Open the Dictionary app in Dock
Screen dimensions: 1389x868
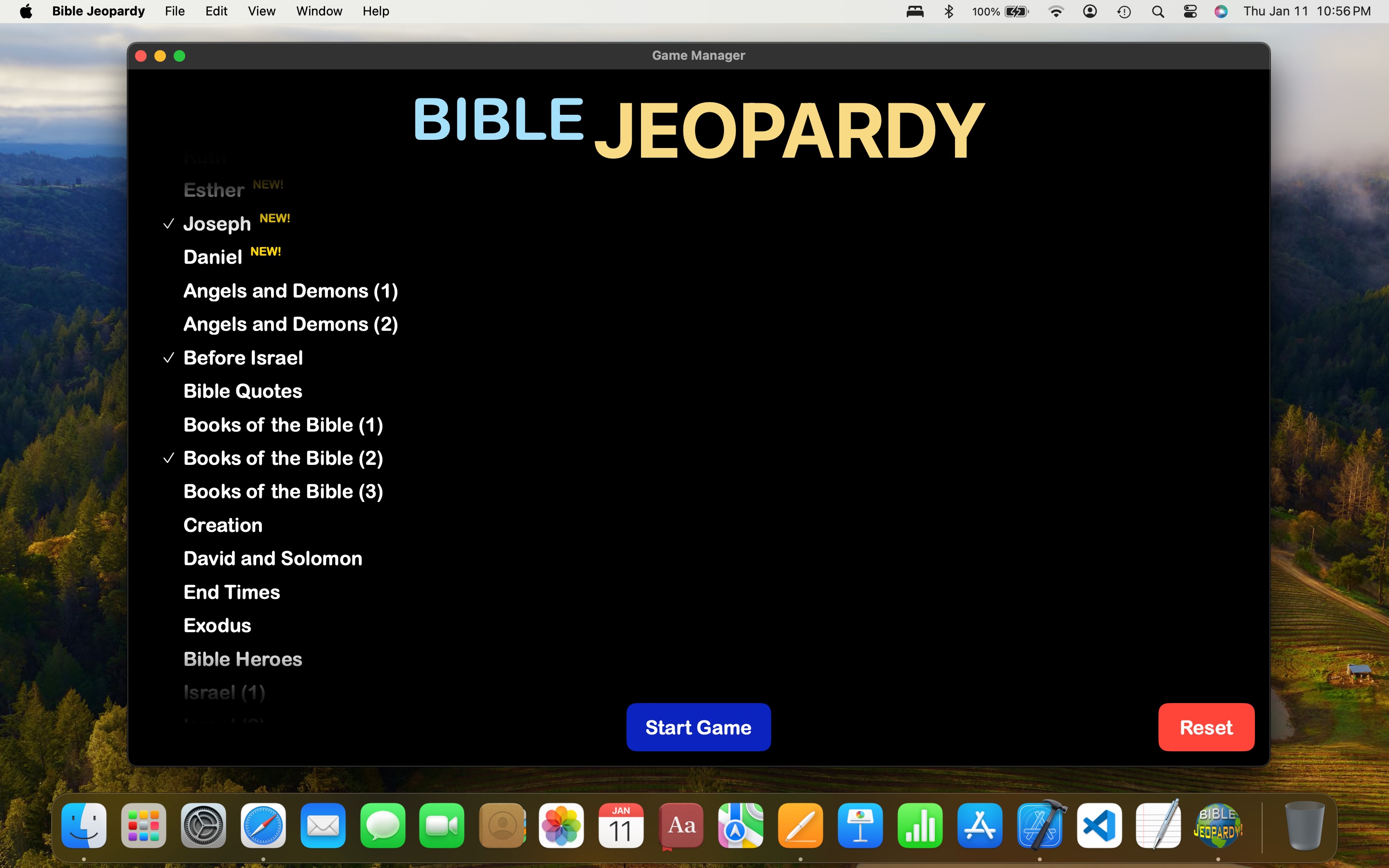[x=681, y=825]
